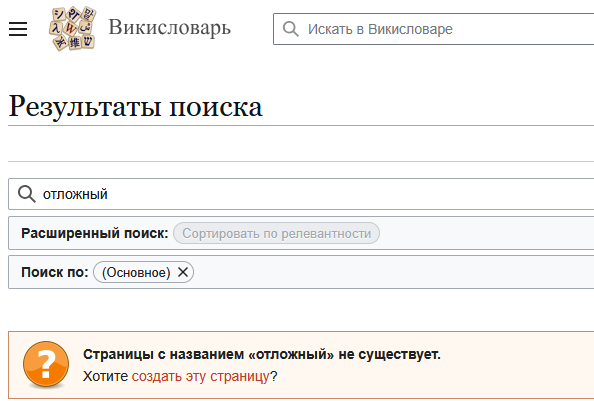Click the "Результаты поиска" page heading

(x=135, y=106)
